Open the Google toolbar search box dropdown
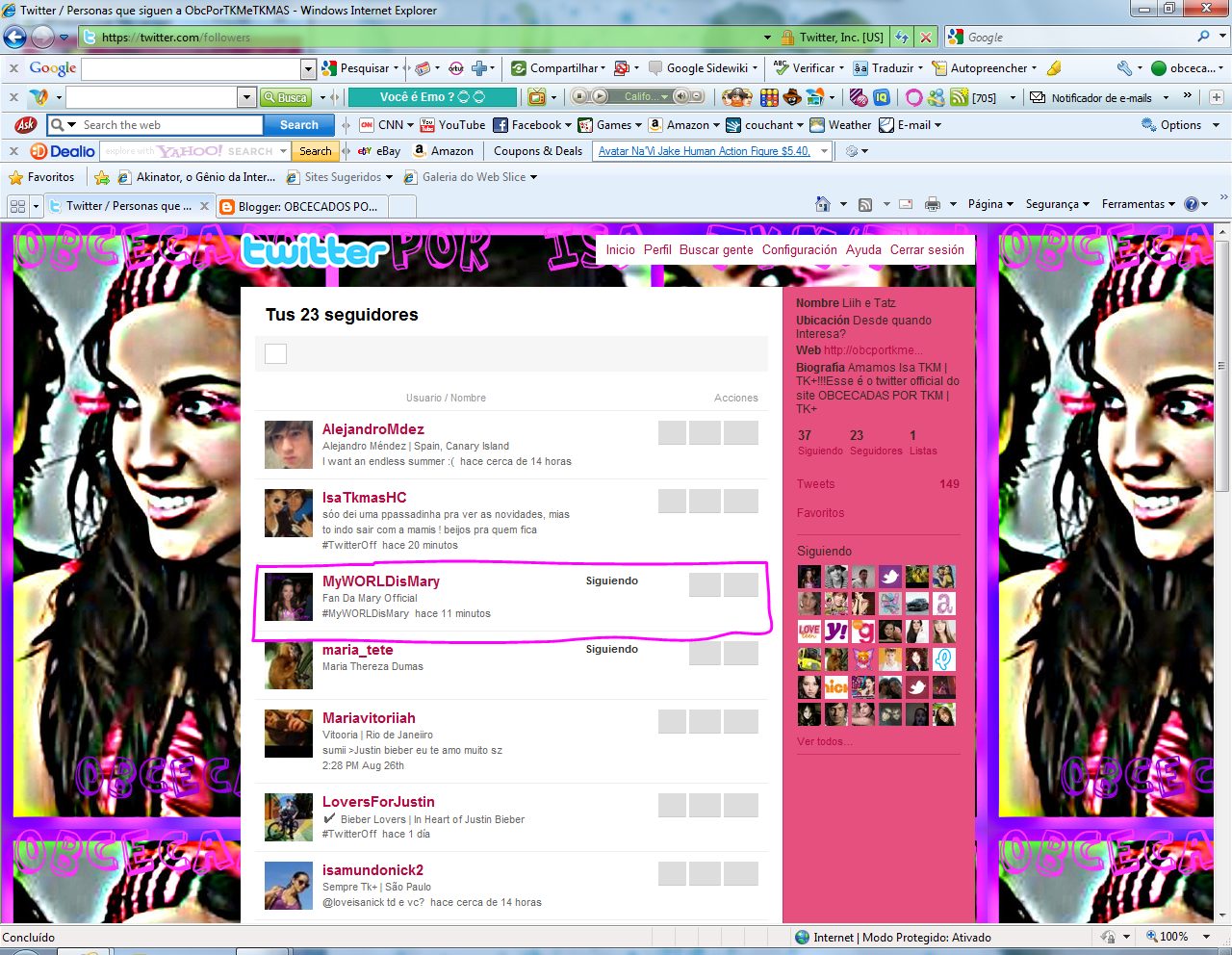The image size is (1232, 955). click(308, 68)
